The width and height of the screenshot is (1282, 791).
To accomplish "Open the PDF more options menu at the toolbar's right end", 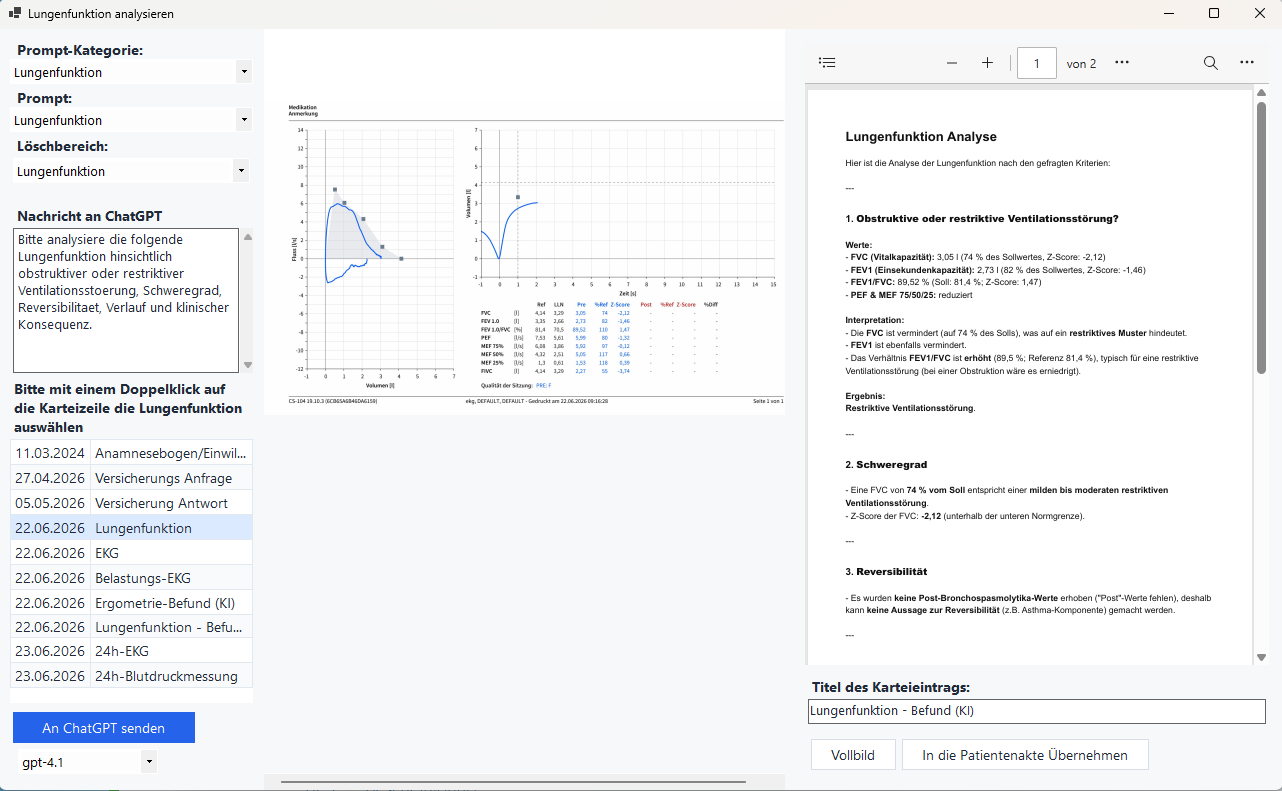I will 1247,63.
